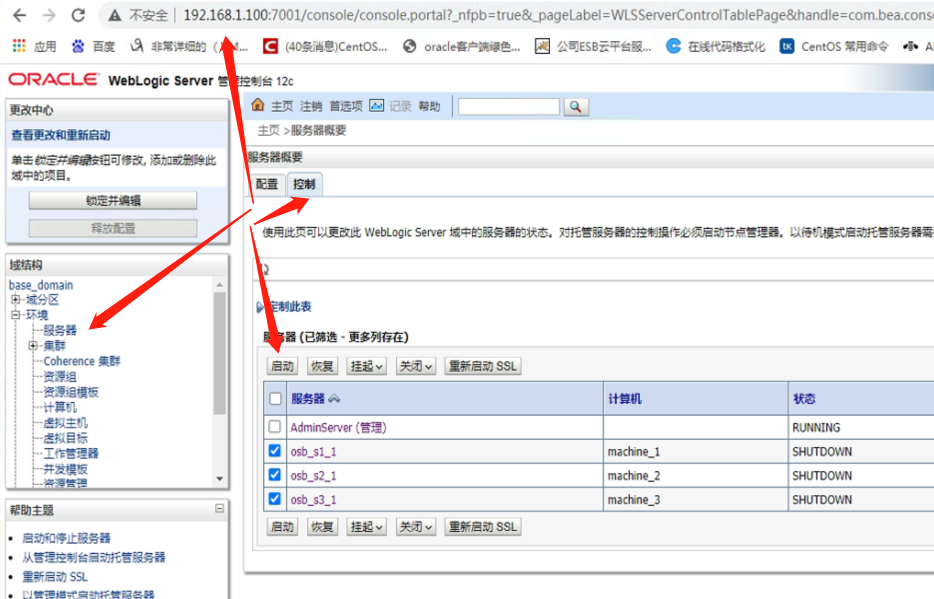Open the osb_s2_1 server link

coord(313,475)
